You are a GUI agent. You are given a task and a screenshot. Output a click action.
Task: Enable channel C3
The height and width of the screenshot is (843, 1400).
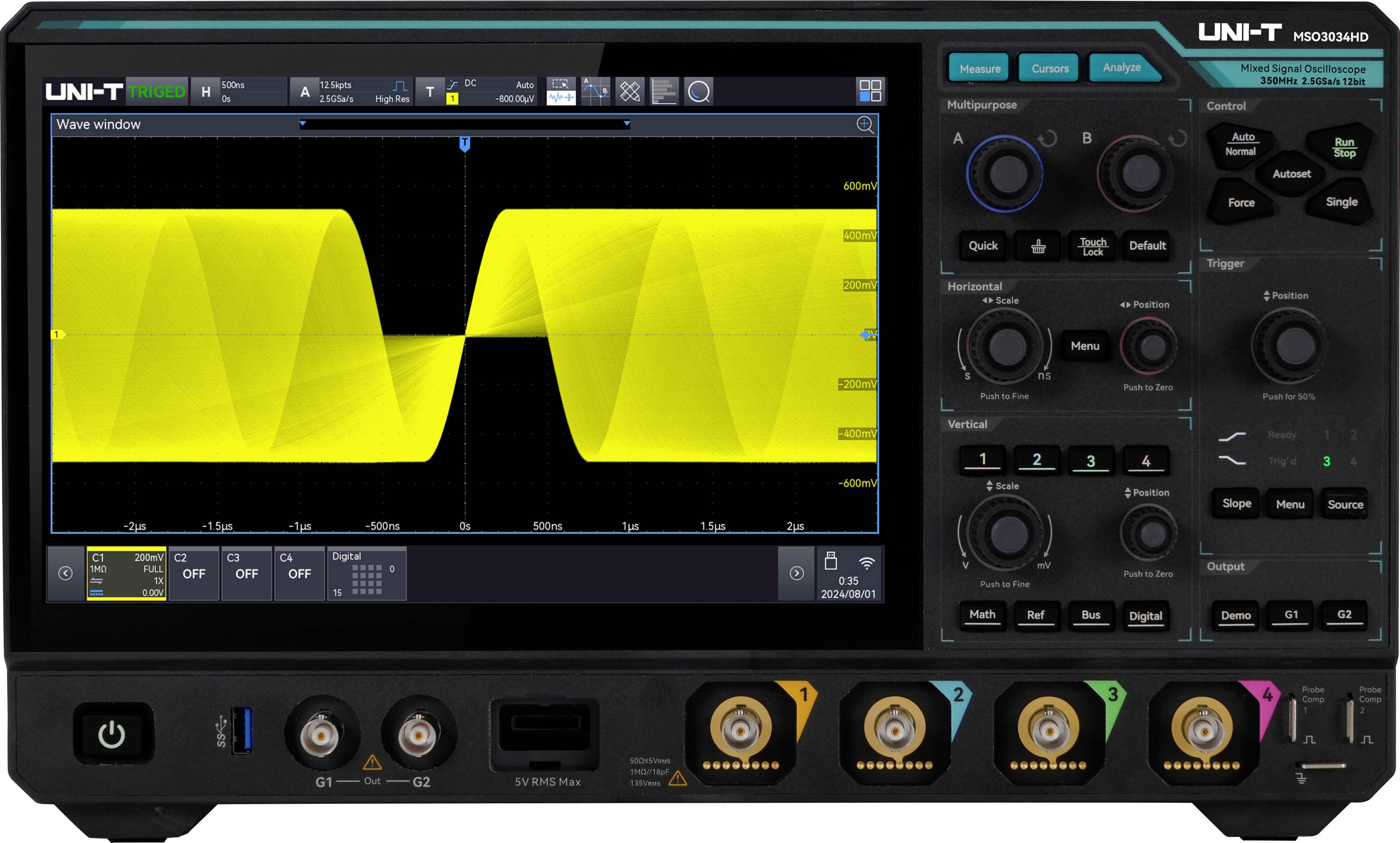[246, 574]
